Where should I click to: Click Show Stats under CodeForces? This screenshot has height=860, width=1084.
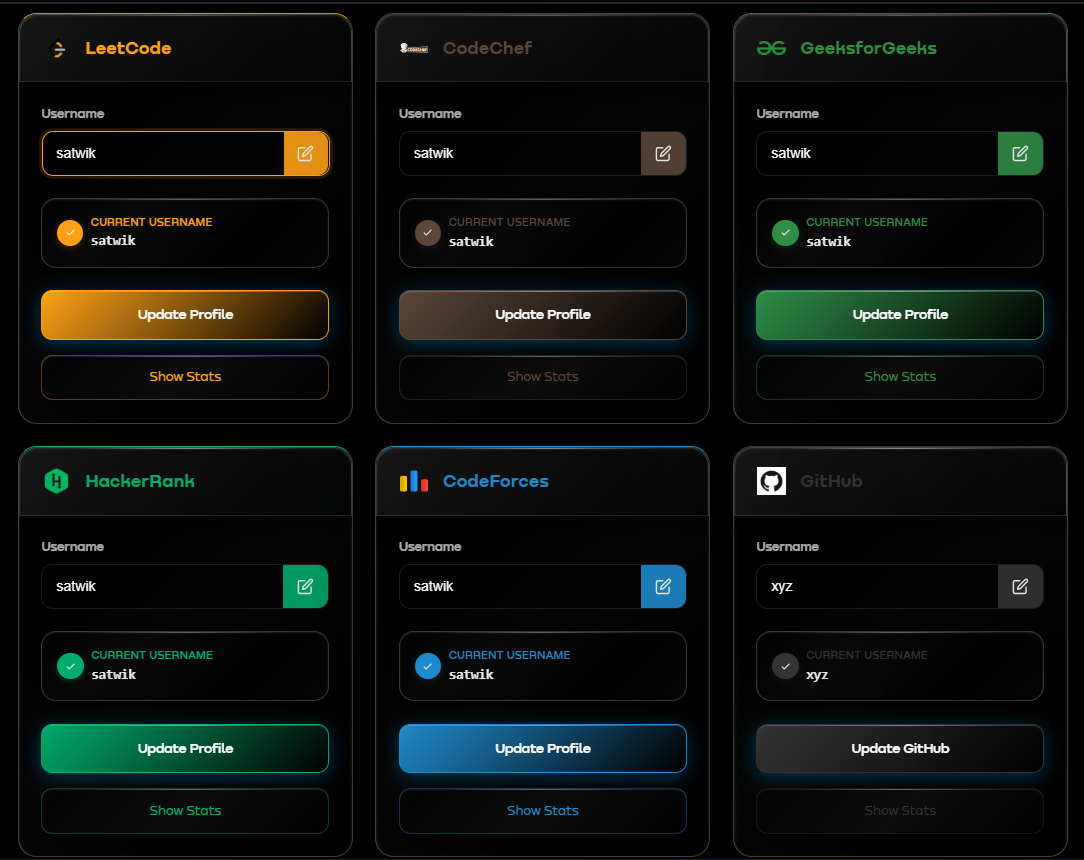coord(542,811)
